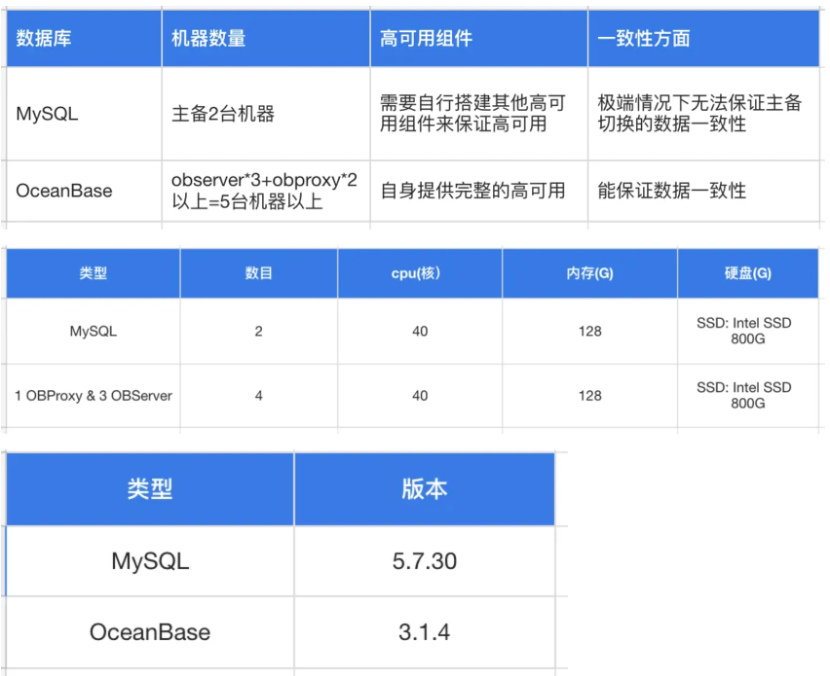
Task: Click the 类型 header in the hardware table
Action: (93, 273)
